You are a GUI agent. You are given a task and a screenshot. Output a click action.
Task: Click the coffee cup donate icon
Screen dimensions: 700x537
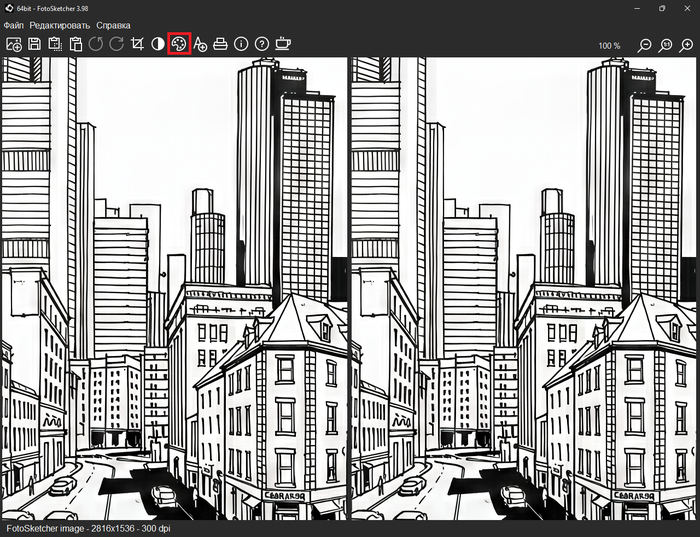click(x=283, y=44)
